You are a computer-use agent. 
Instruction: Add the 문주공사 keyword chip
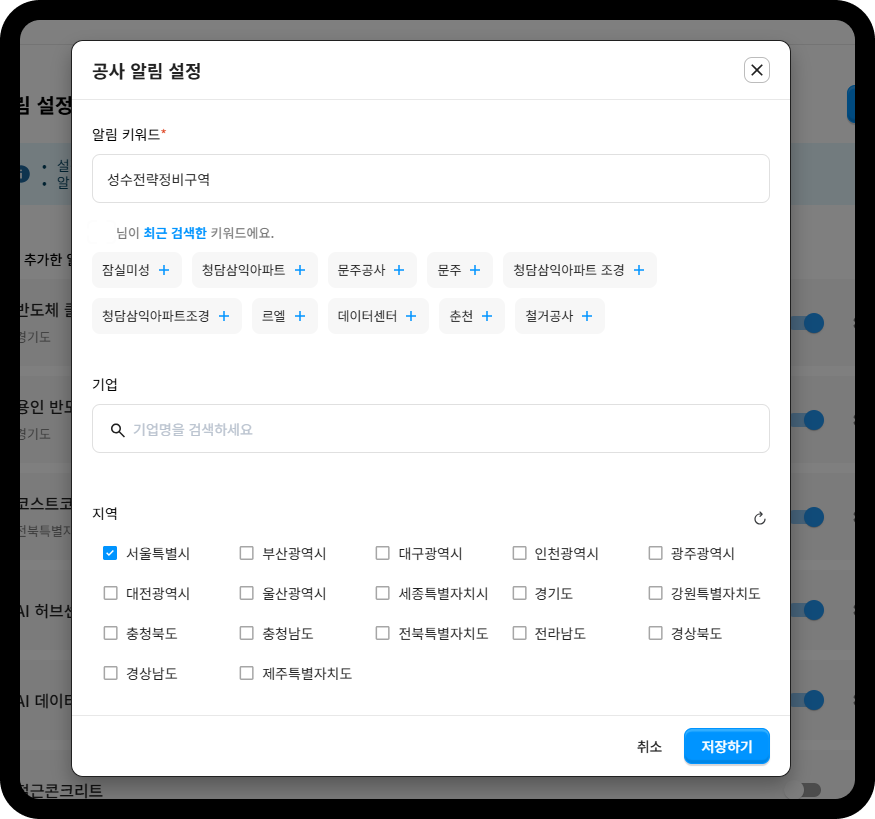(372, 270)
